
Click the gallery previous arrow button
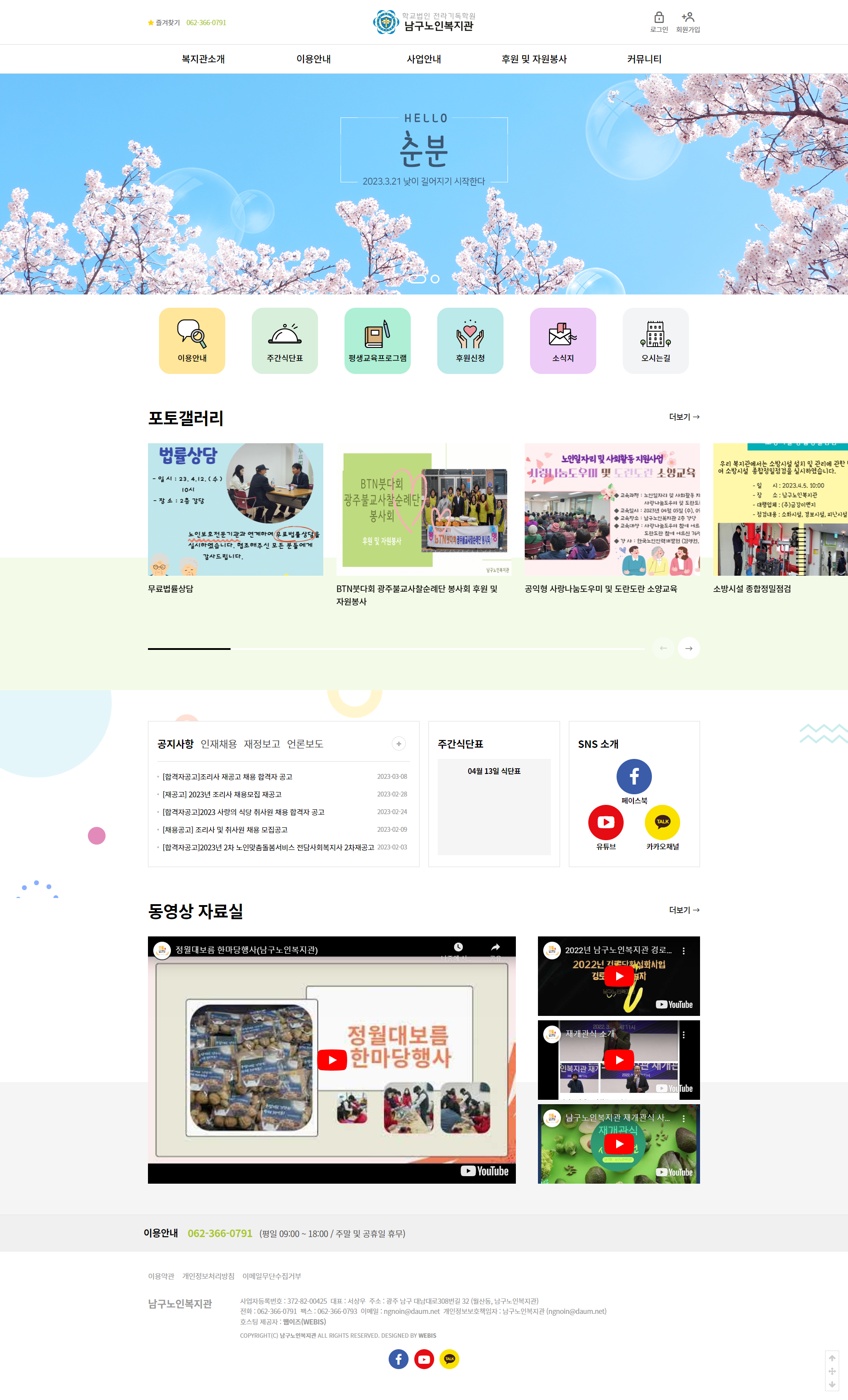663,648
